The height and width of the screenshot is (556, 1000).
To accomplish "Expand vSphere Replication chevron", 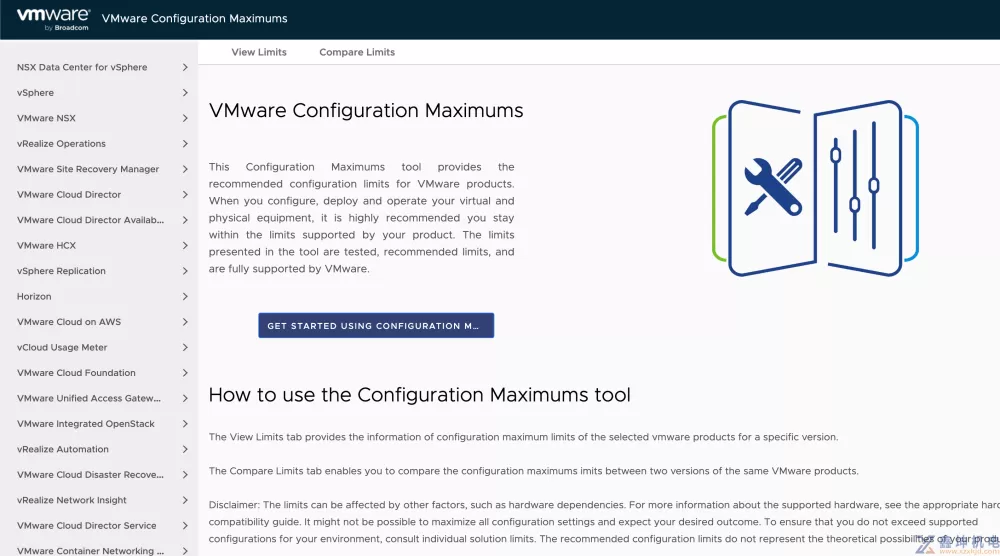I will pos(185,271).
